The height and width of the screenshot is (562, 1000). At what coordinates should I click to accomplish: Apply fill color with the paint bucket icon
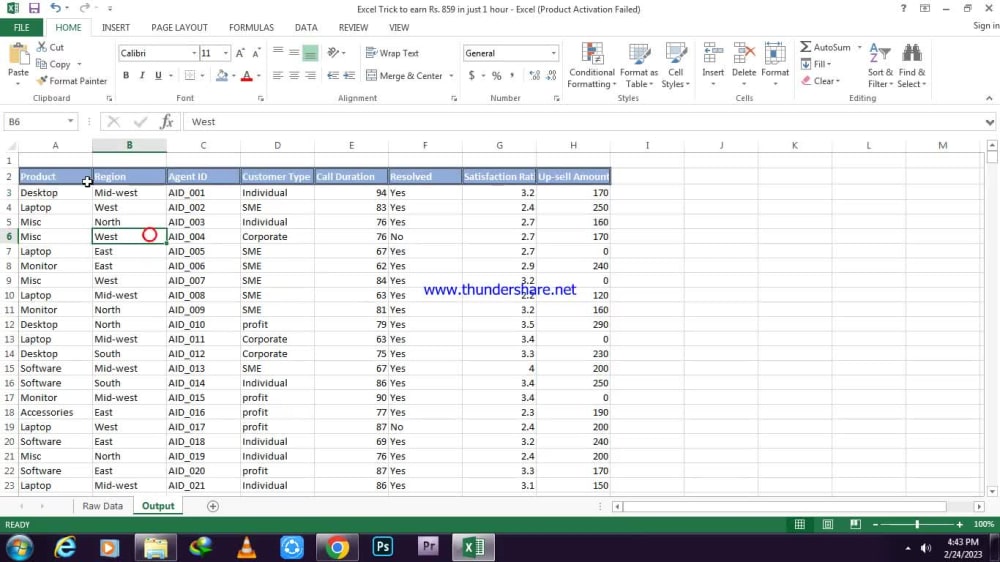222,76
